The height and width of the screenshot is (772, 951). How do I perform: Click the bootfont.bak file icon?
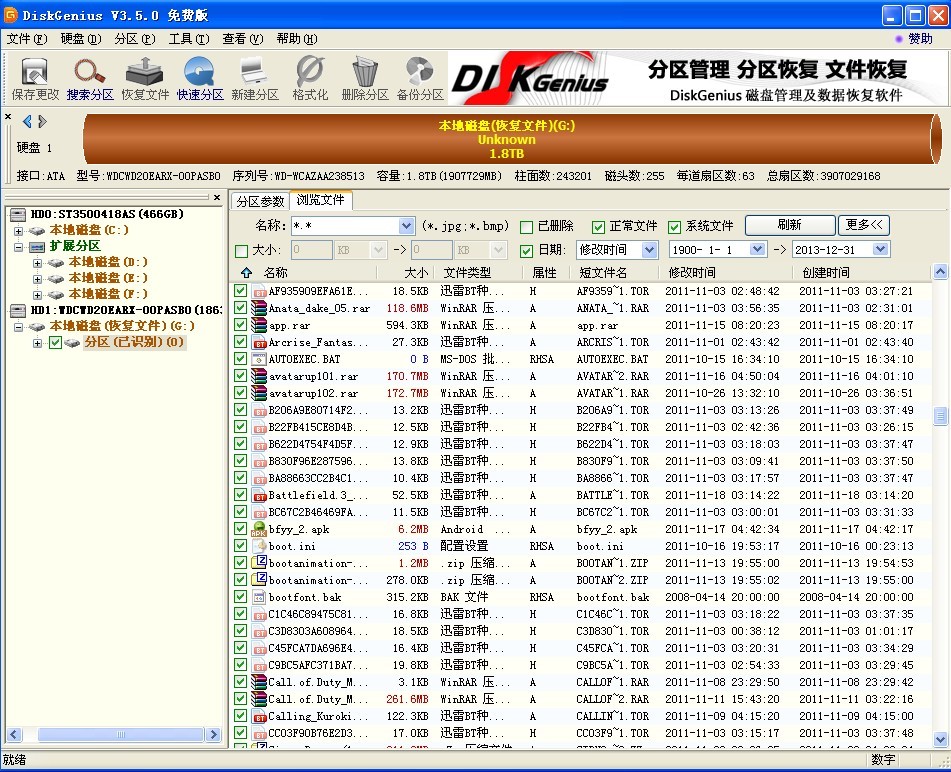tap(260, 597)
